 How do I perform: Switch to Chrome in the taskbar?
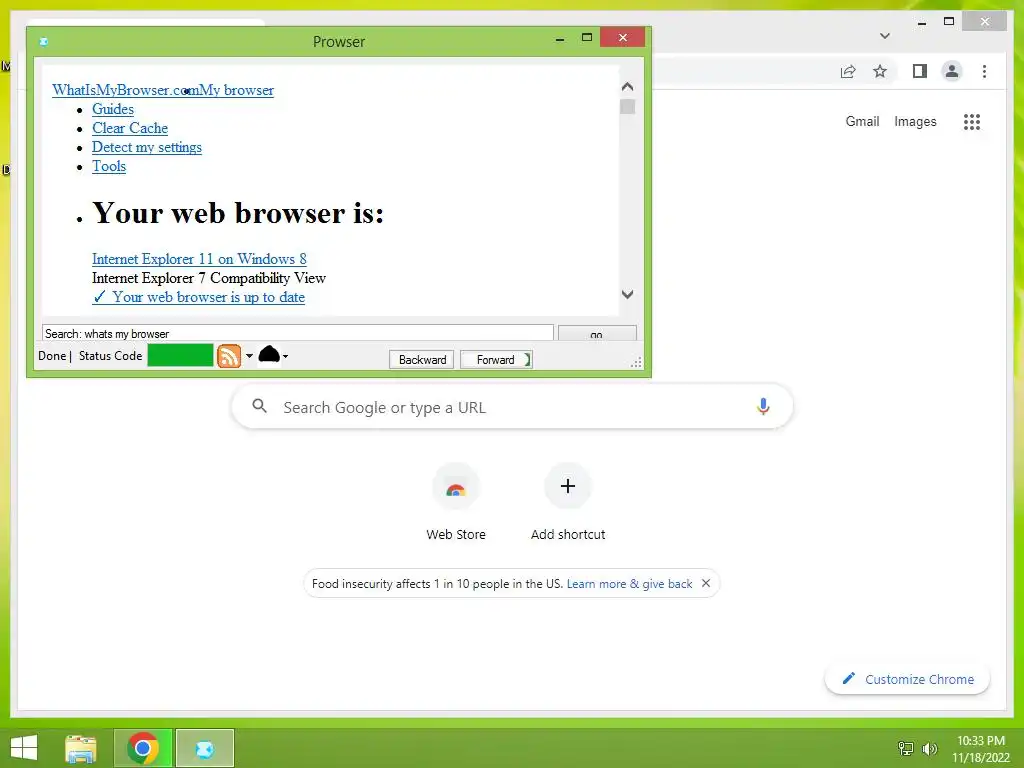coord(143,748)
